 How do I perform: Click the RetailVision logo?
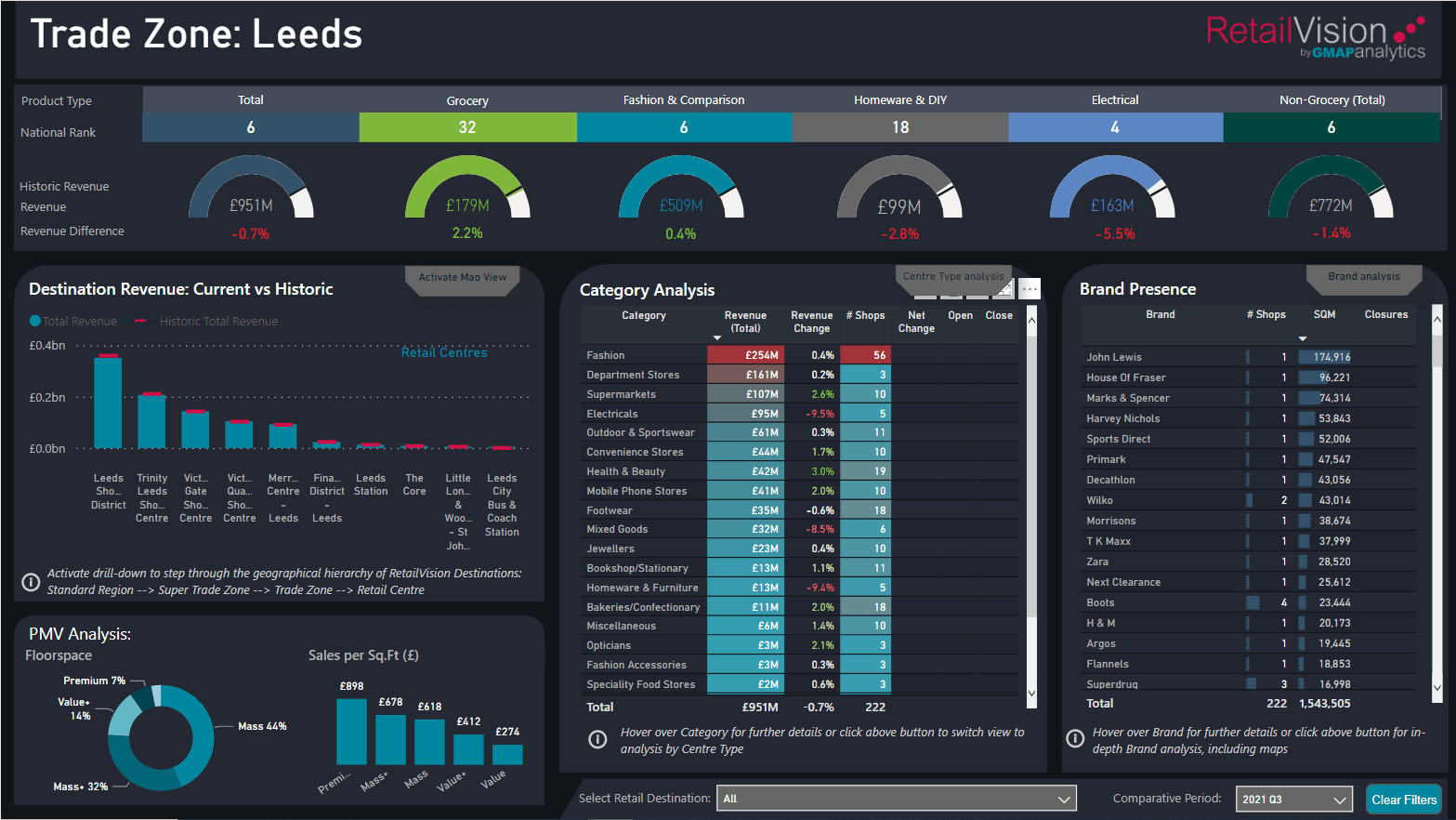click(x=1315, y=37)
